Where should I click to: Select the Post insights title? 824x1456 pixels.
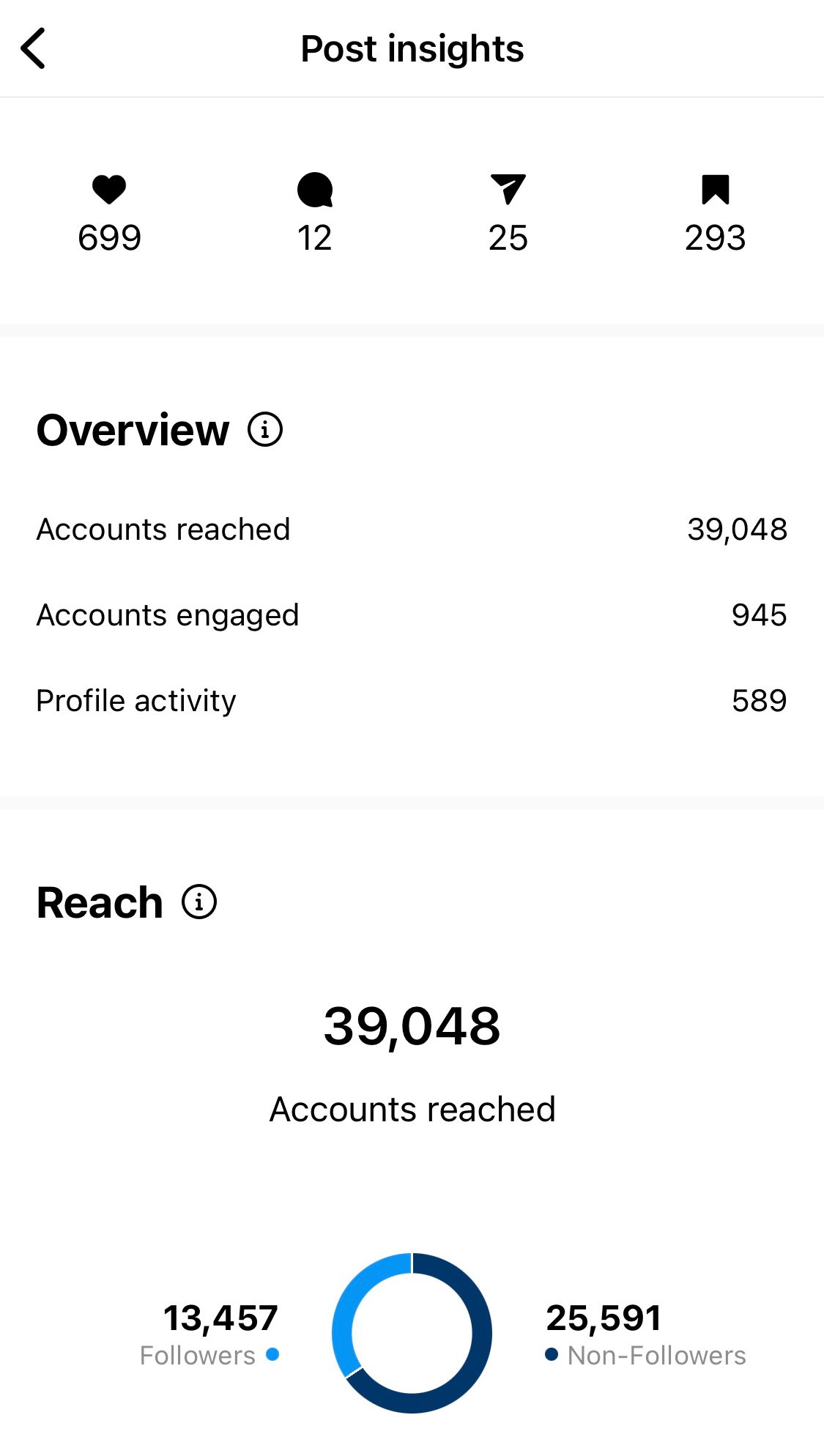[x=412, y=48]
